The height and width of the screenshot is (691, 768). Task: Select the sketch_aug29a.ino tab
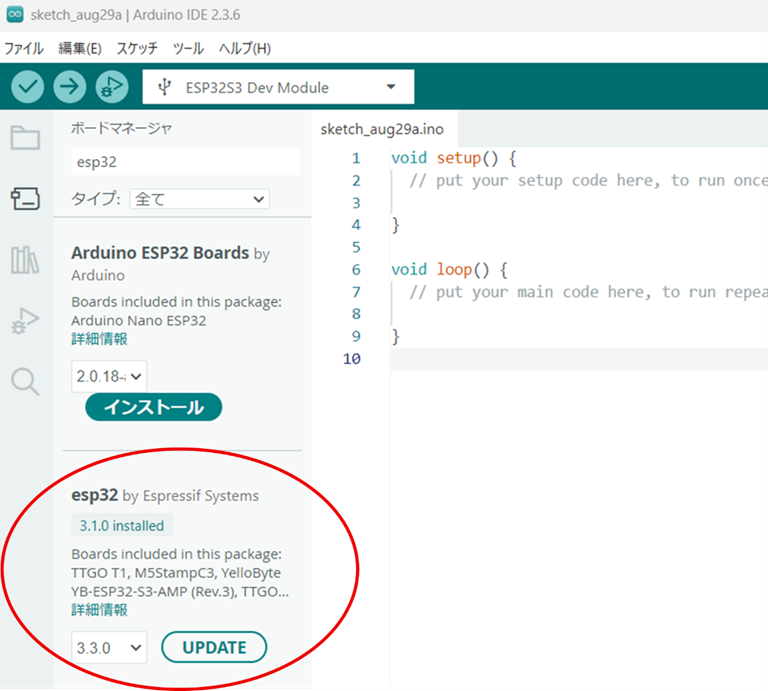click(382, 129)
